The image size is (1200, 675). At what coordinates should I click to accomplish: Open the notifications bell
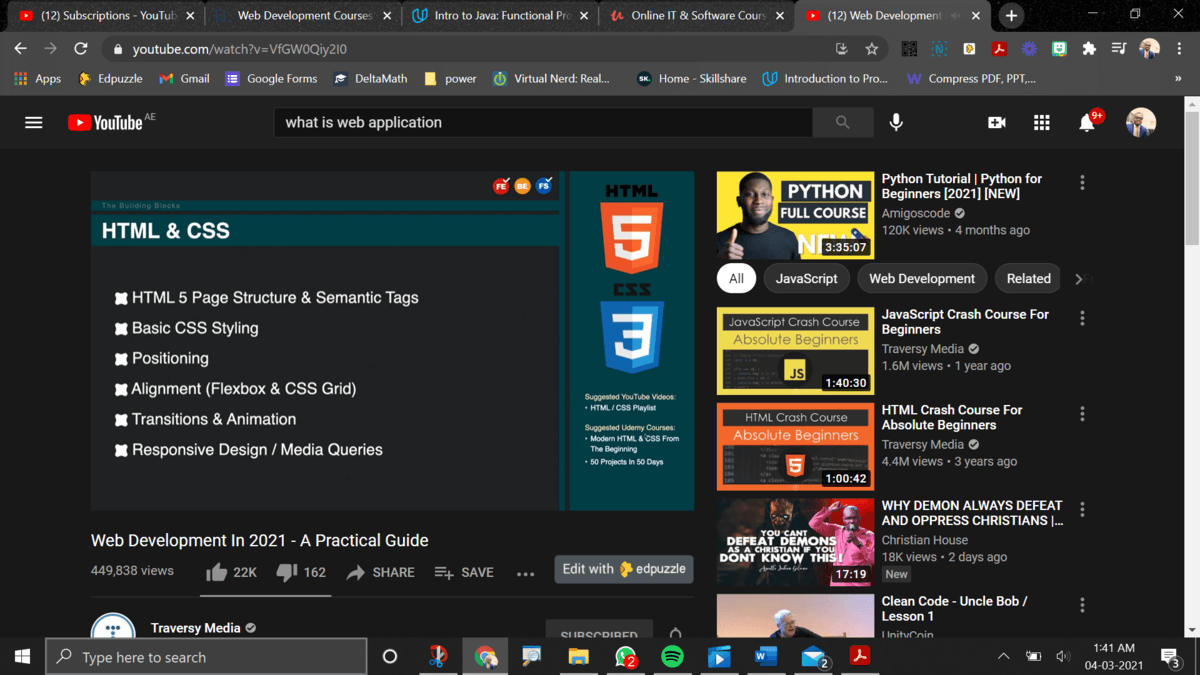click(x=1087, y=122)
